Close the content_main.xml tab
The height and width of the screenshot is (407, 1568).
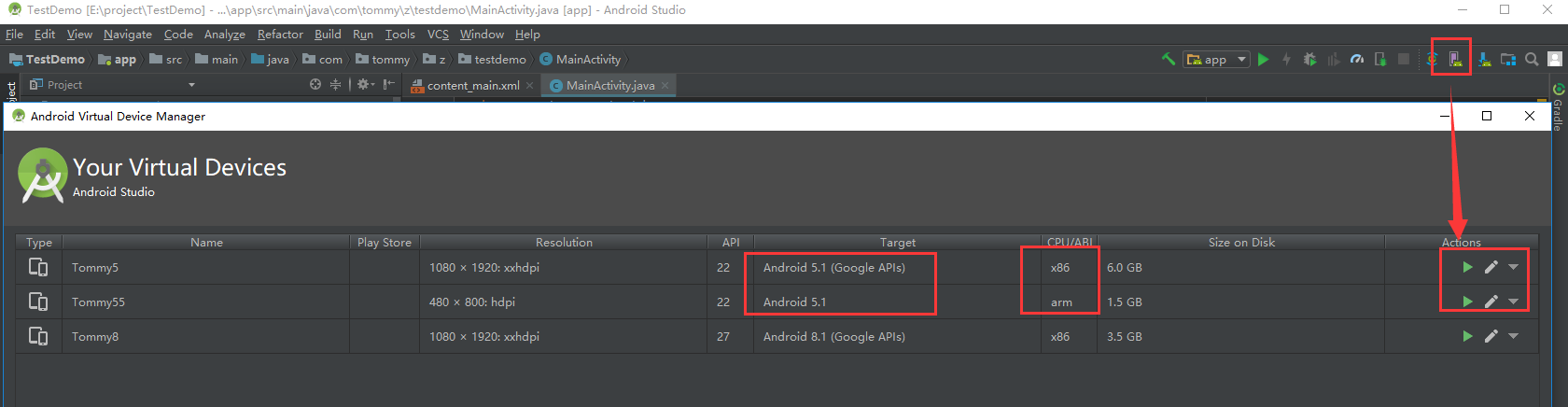click(x=529, y=85)
